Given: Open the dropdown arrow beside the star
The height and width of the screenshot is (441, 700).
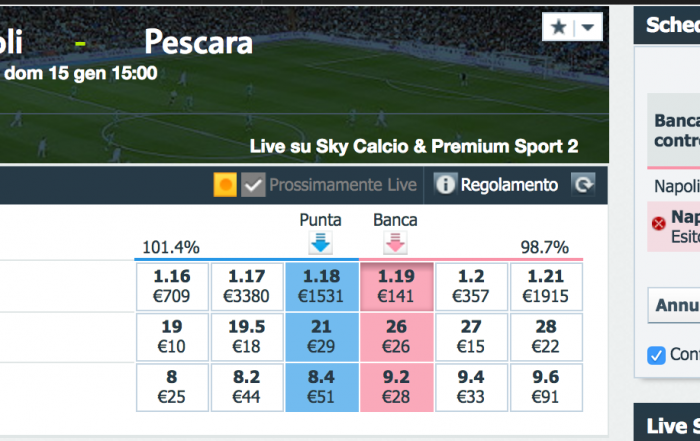Looking at the screenshot, I should (588, 27).
